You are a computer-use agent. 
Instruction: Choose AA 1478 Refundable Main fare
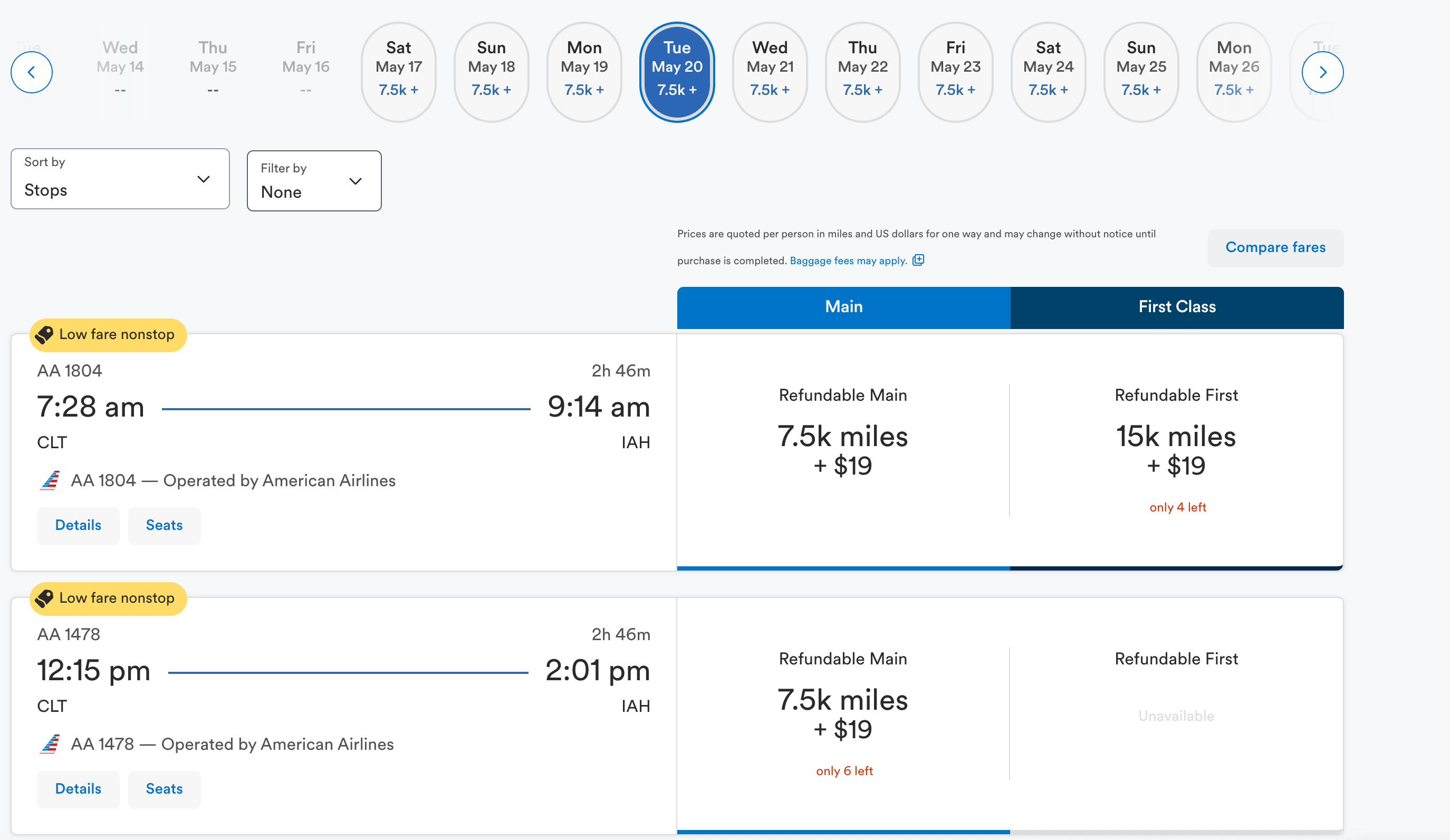tap(842, 714)
